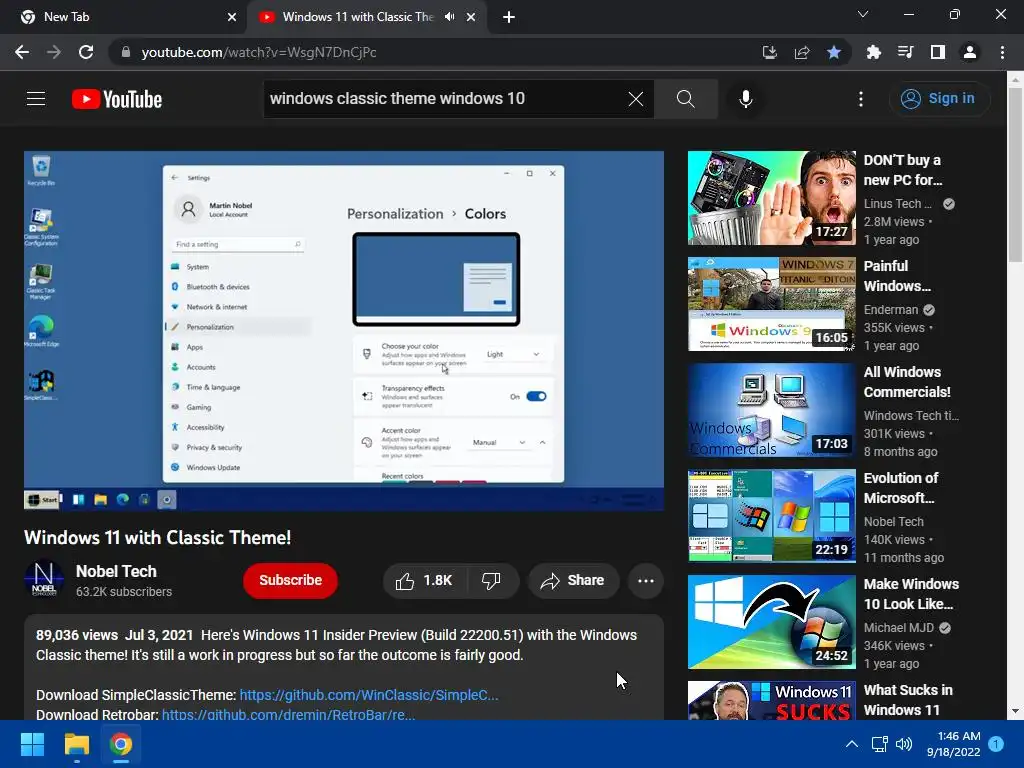
Task: Go back with Chrome's back arrow
Action: (22, 52)
